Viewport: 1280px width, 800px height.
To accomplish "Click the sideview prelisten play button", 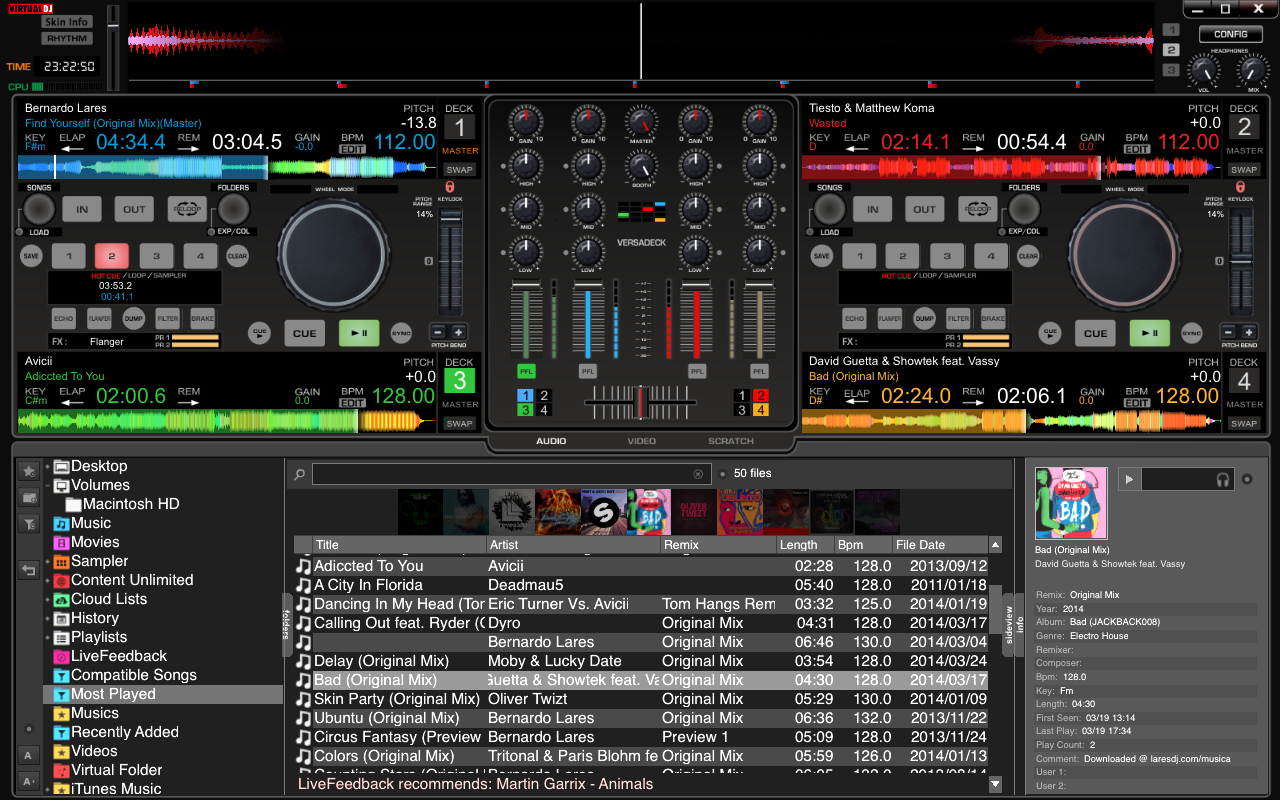I will pos(1130,479).
